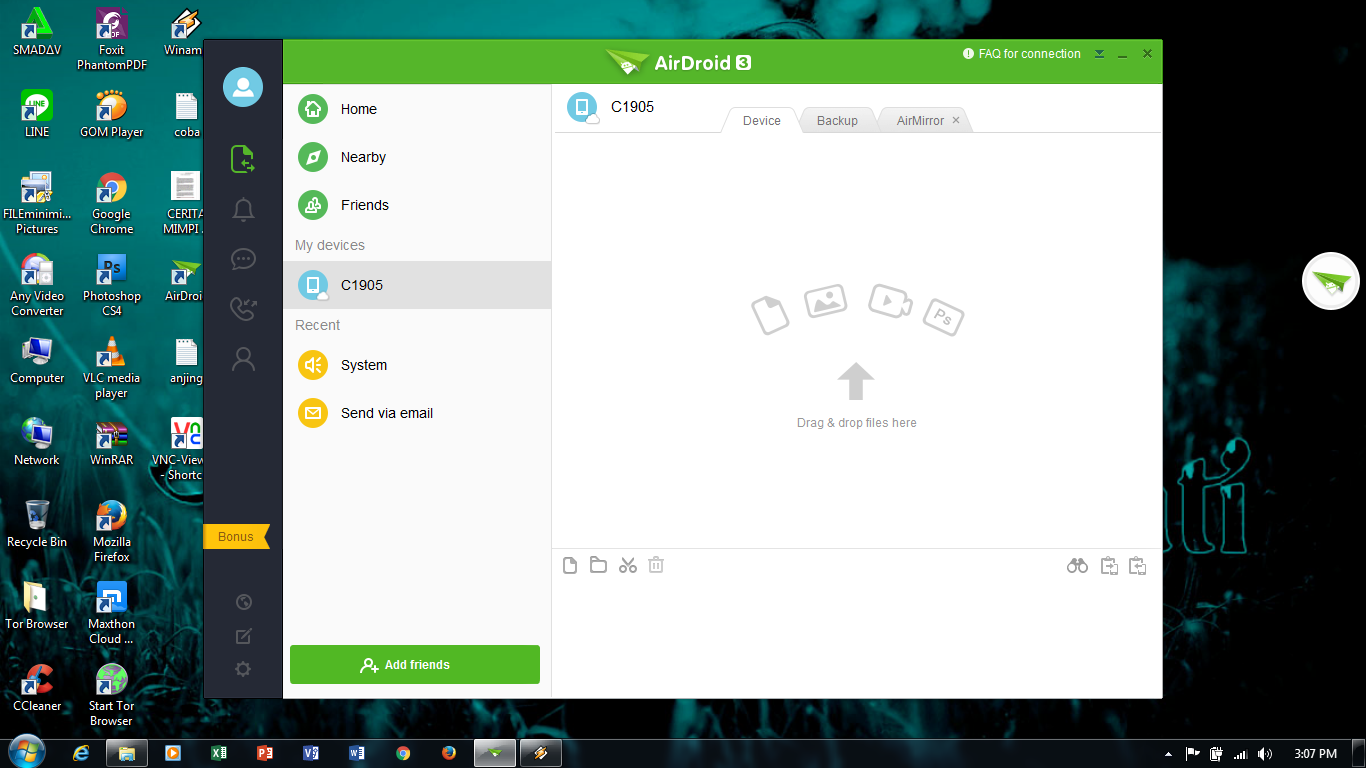Choose Send via email
The height and width of the screenshot is (768, 1366).
pos(417,413)
